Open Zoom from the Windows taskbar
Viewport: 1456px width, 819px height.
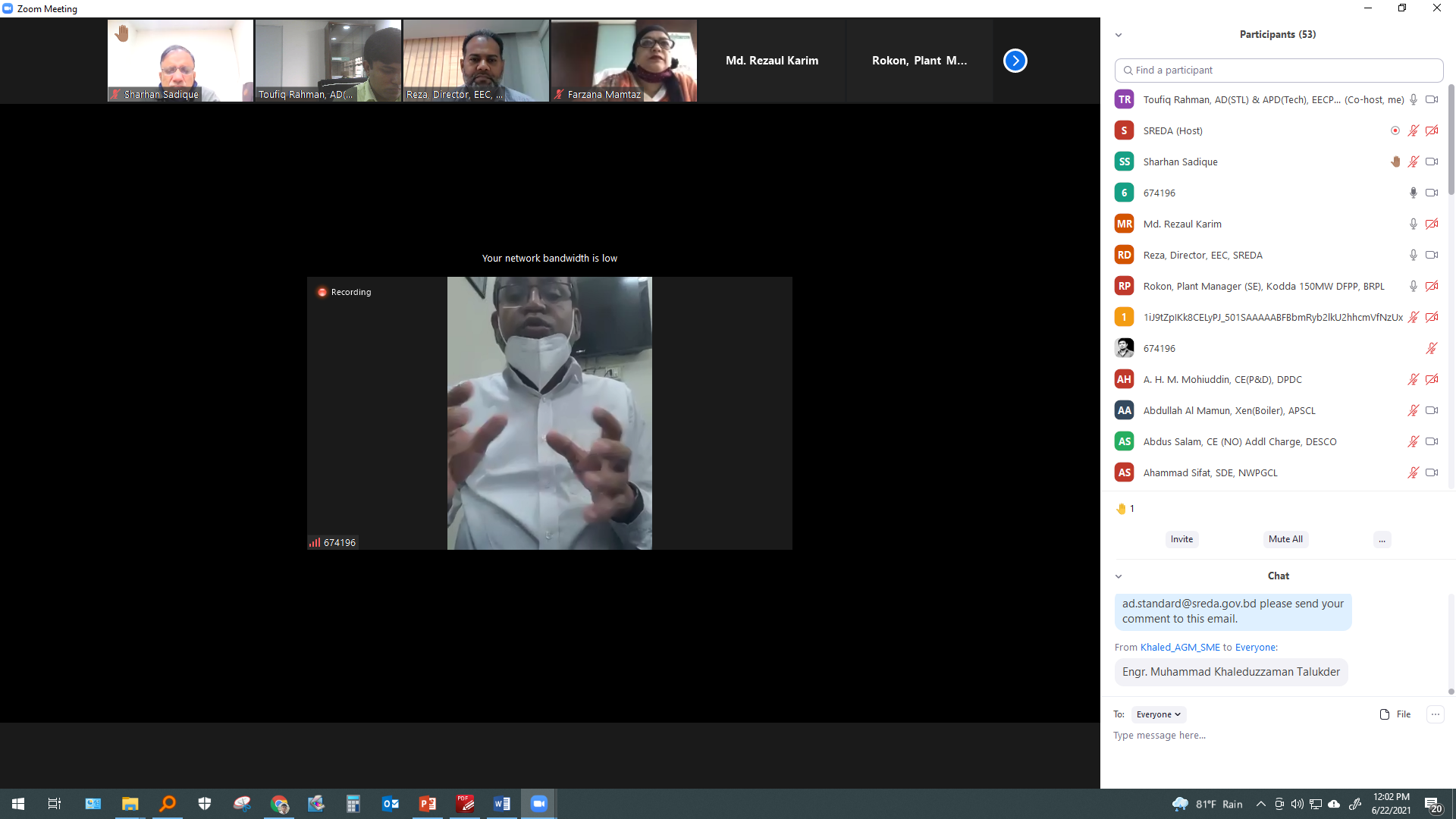click(539, 804)
